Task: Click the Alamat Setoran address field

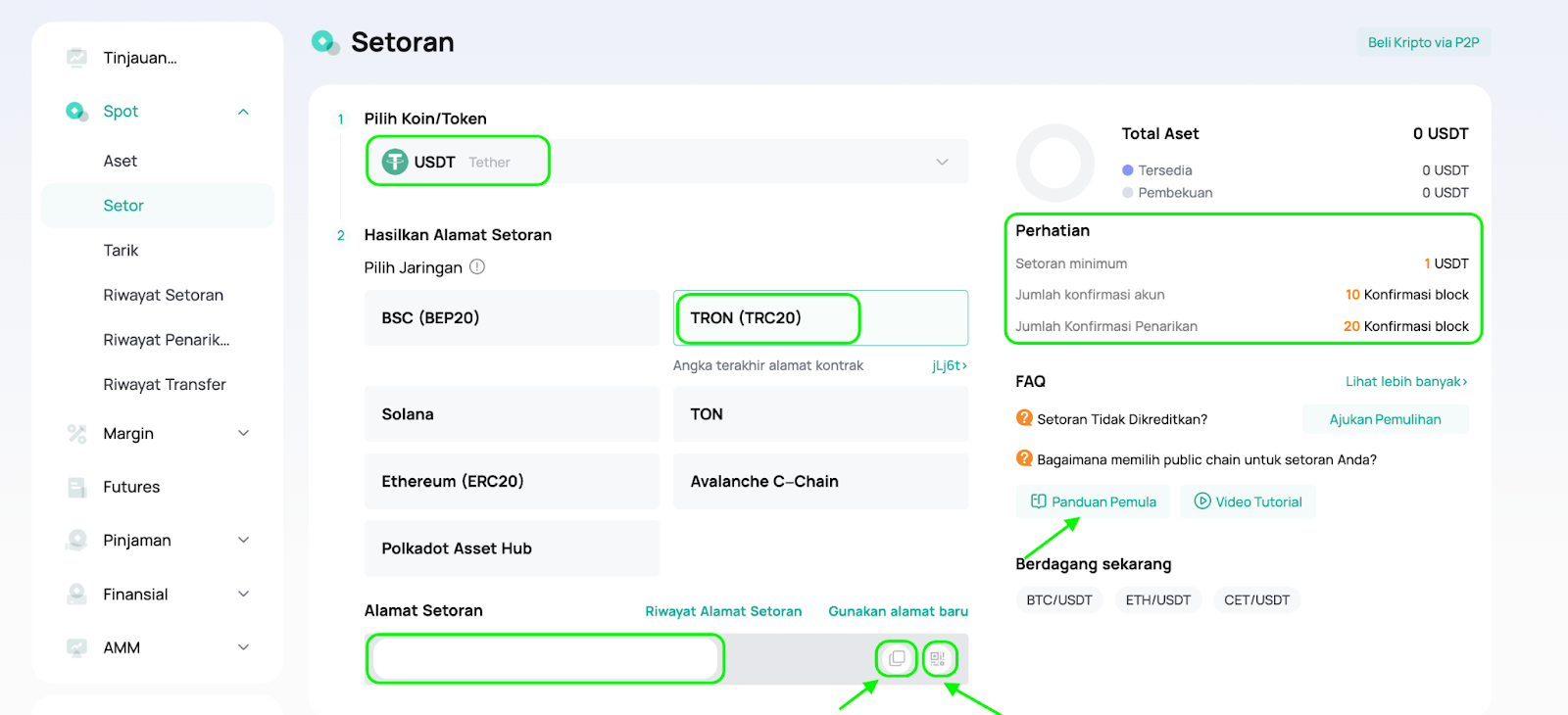Action: [x=546, y=658]
